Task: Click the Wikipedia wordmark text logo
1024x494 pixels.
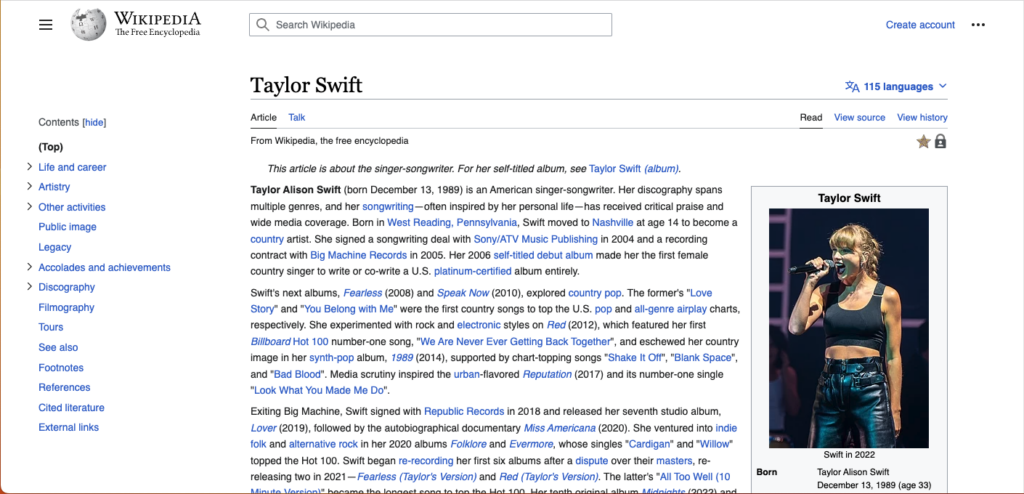Action: 157,24
